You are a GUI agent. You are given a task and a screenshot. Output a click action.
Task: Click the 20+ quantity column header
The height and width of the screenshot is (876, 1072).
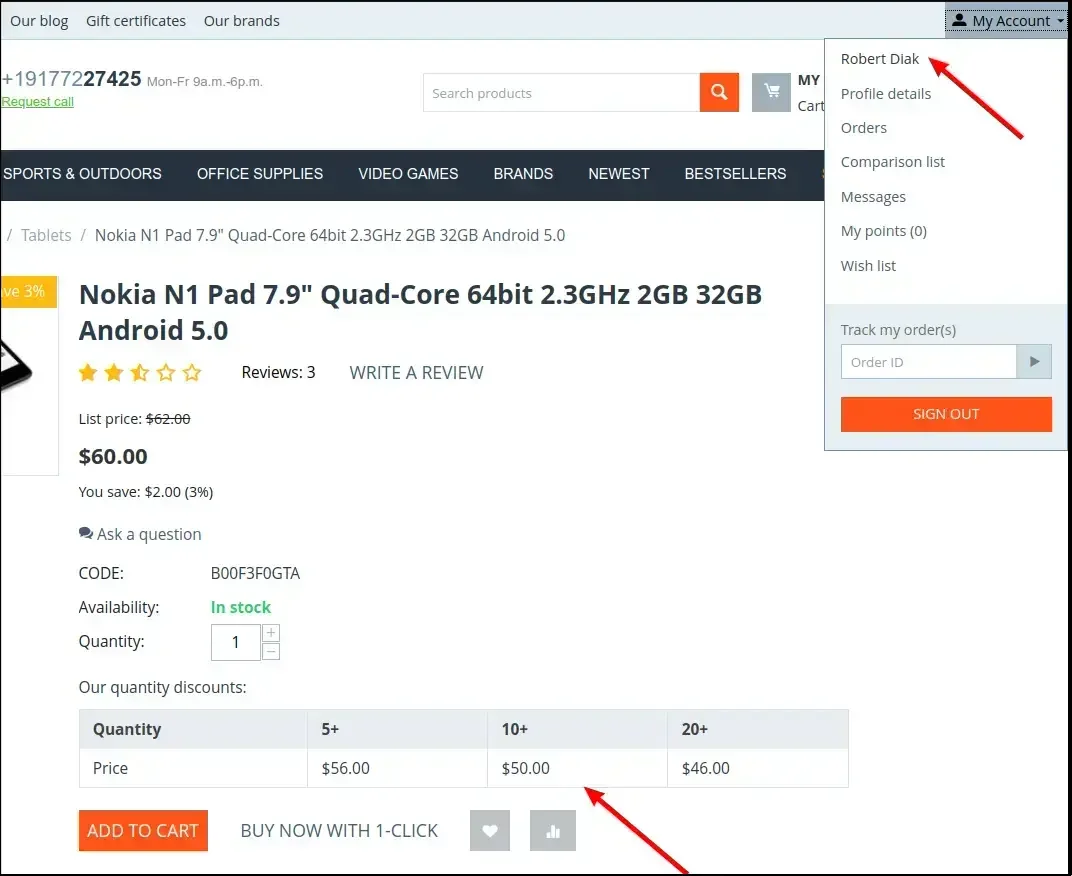coord(758,729)
